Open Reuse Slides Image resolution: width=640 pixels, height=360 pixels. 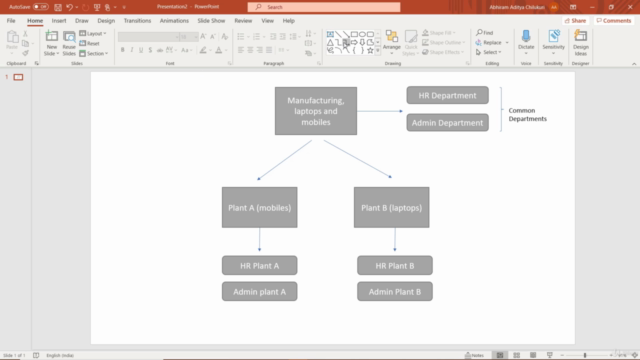69,43
